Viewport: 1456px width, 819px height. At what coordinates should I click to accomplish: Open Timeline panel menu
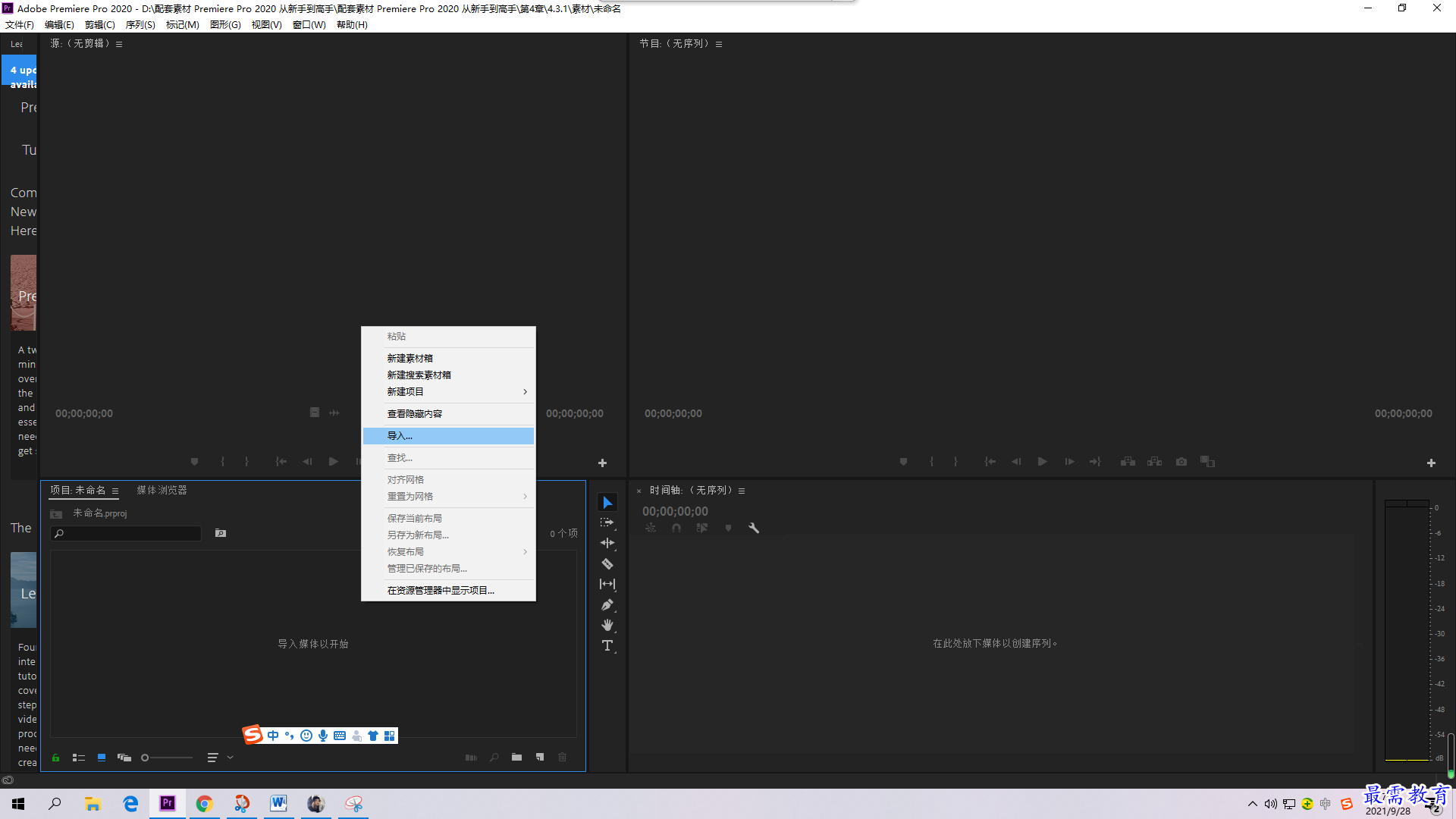[742, 491]
